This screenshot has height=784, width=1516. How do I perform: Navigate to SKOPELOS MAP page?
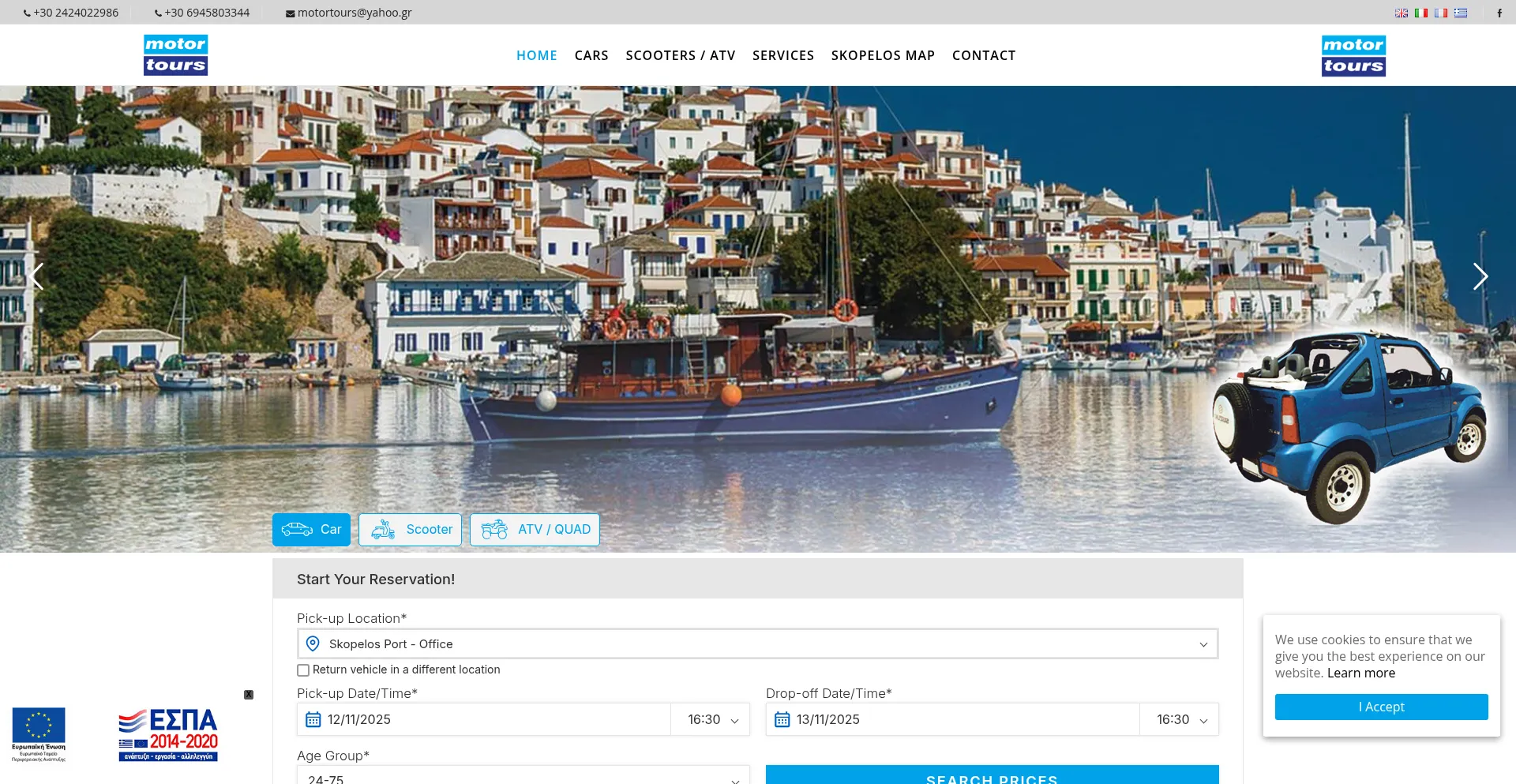883,55
